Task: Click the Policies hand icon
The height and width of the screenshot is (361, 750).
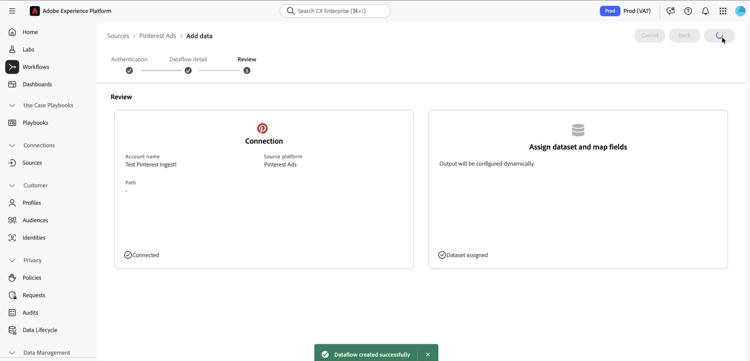Action: pyautogui.click(x=12, y=278)
